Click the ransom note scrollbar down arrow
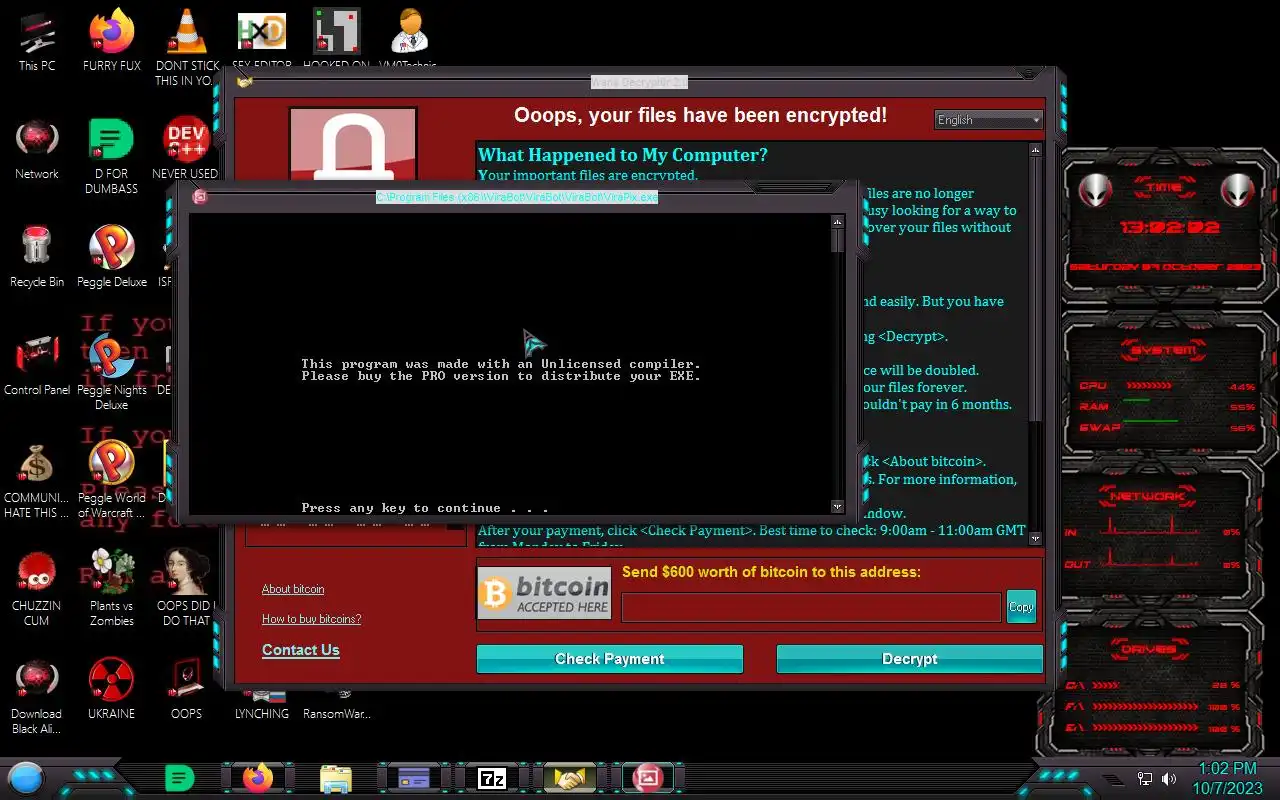1280x800 pixels. (1035, 538)
